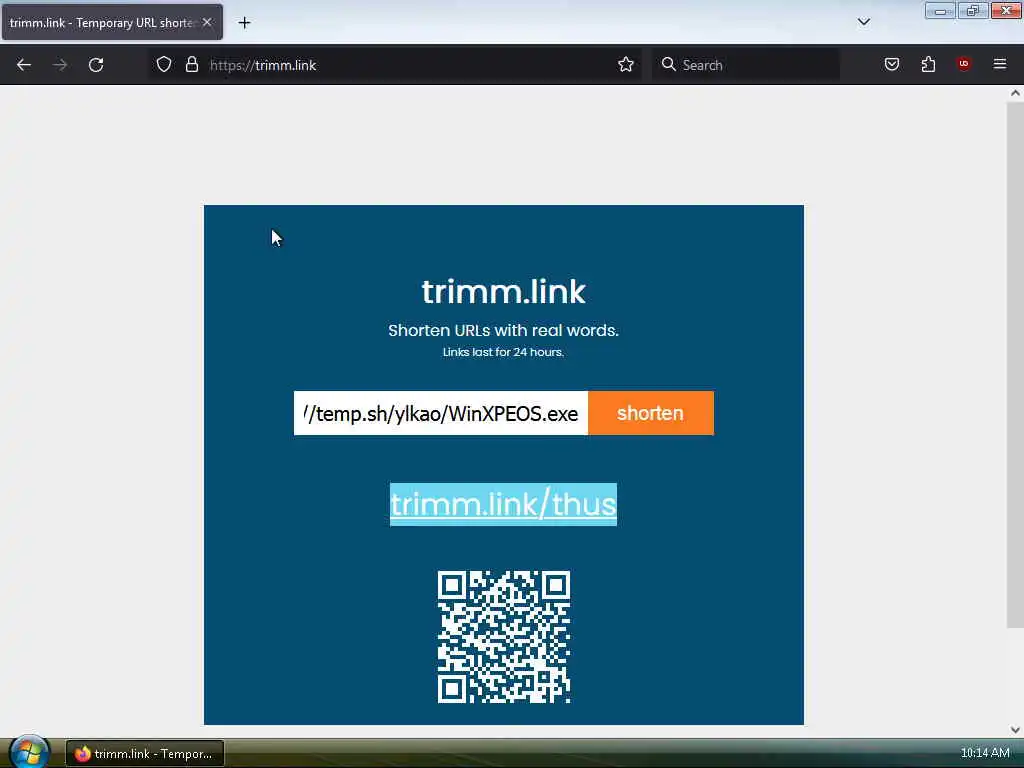Open the Firefox hamburger menu
This screenshot has width=1024, height=768.
(x=1000, y=64)
